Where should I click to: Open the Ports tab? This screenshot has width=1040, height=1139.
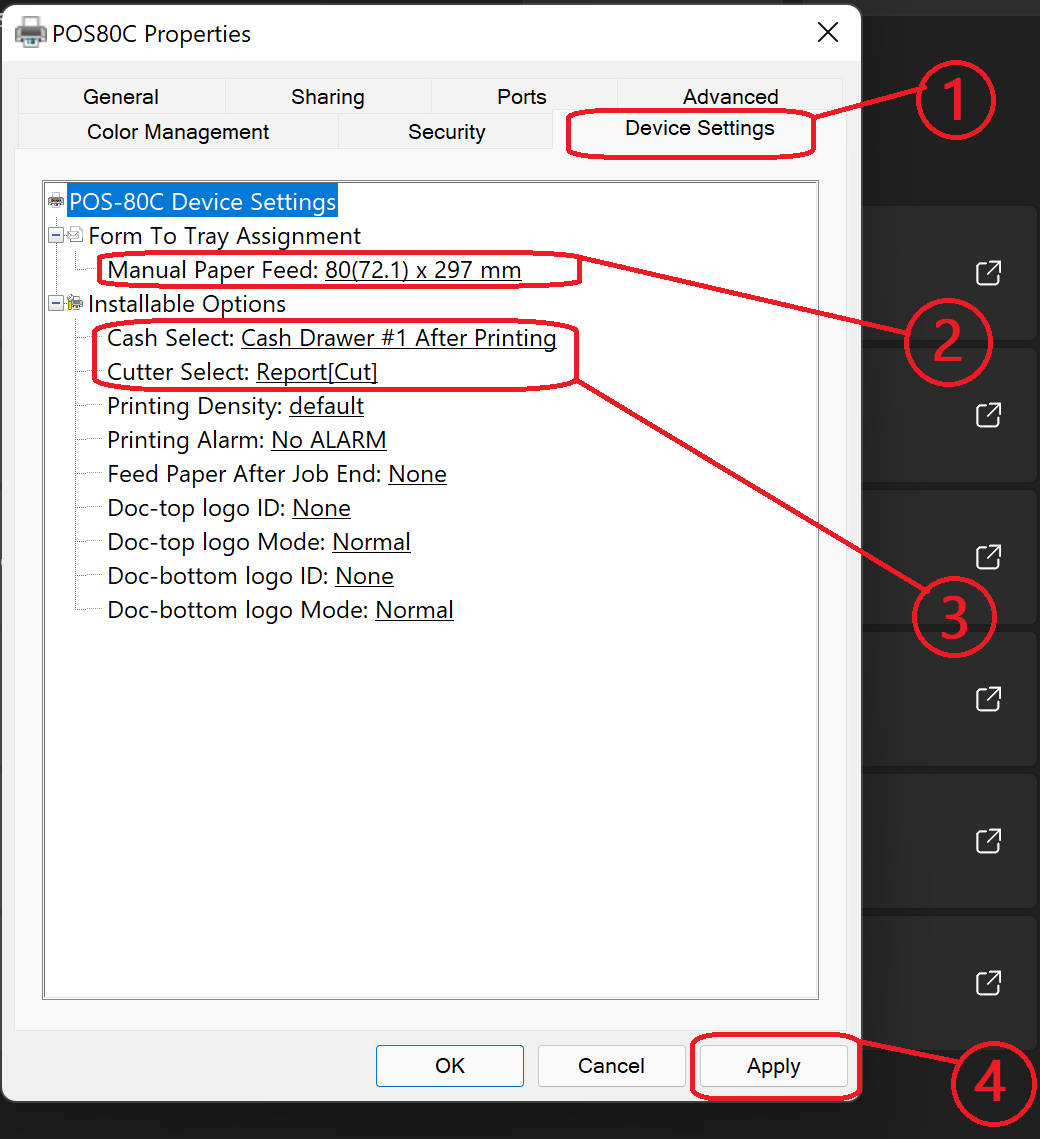point(522,97)
